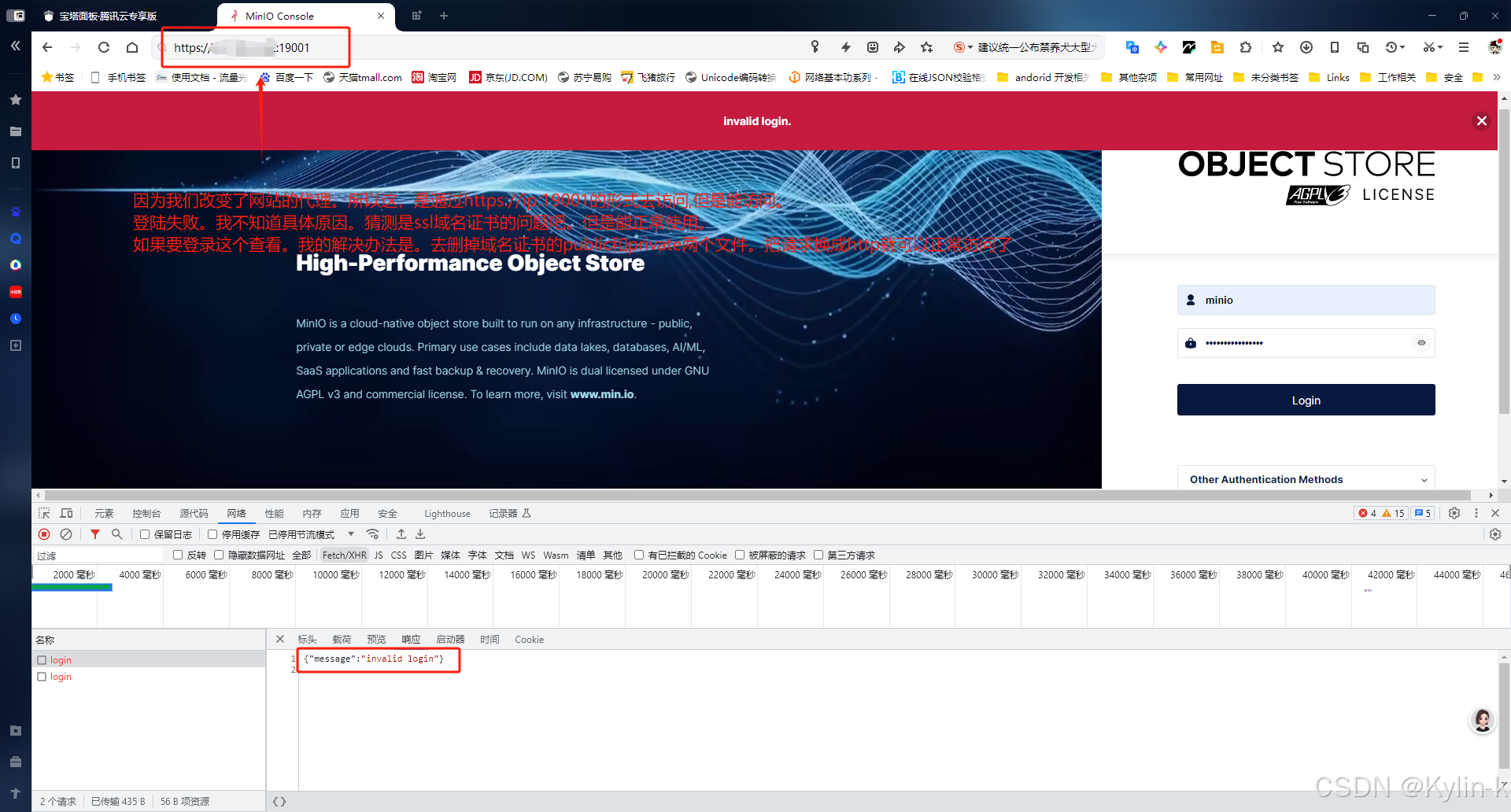Click the bookmark star in address bar
This screenshot has height=812, width=1511.
click(927, 47)
